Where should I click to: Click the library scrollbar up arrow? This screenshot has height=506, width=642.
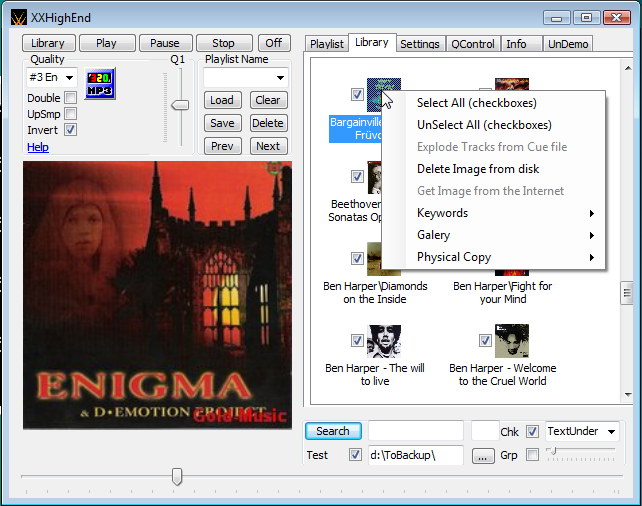point(628,68)
